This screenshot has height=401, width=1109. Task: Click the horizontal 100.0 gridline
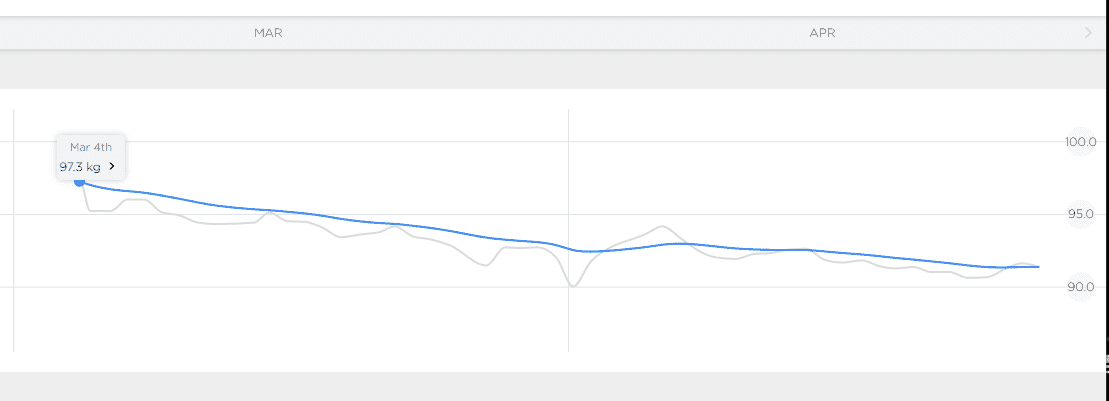[x=538, y=141]
